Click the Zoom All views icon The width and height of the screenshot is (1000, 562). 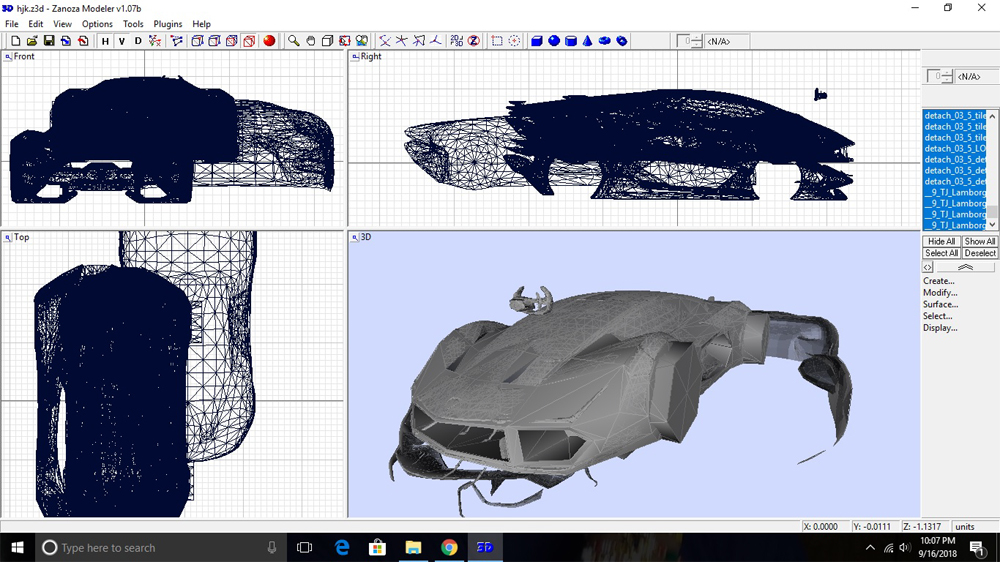coord(362,41)
